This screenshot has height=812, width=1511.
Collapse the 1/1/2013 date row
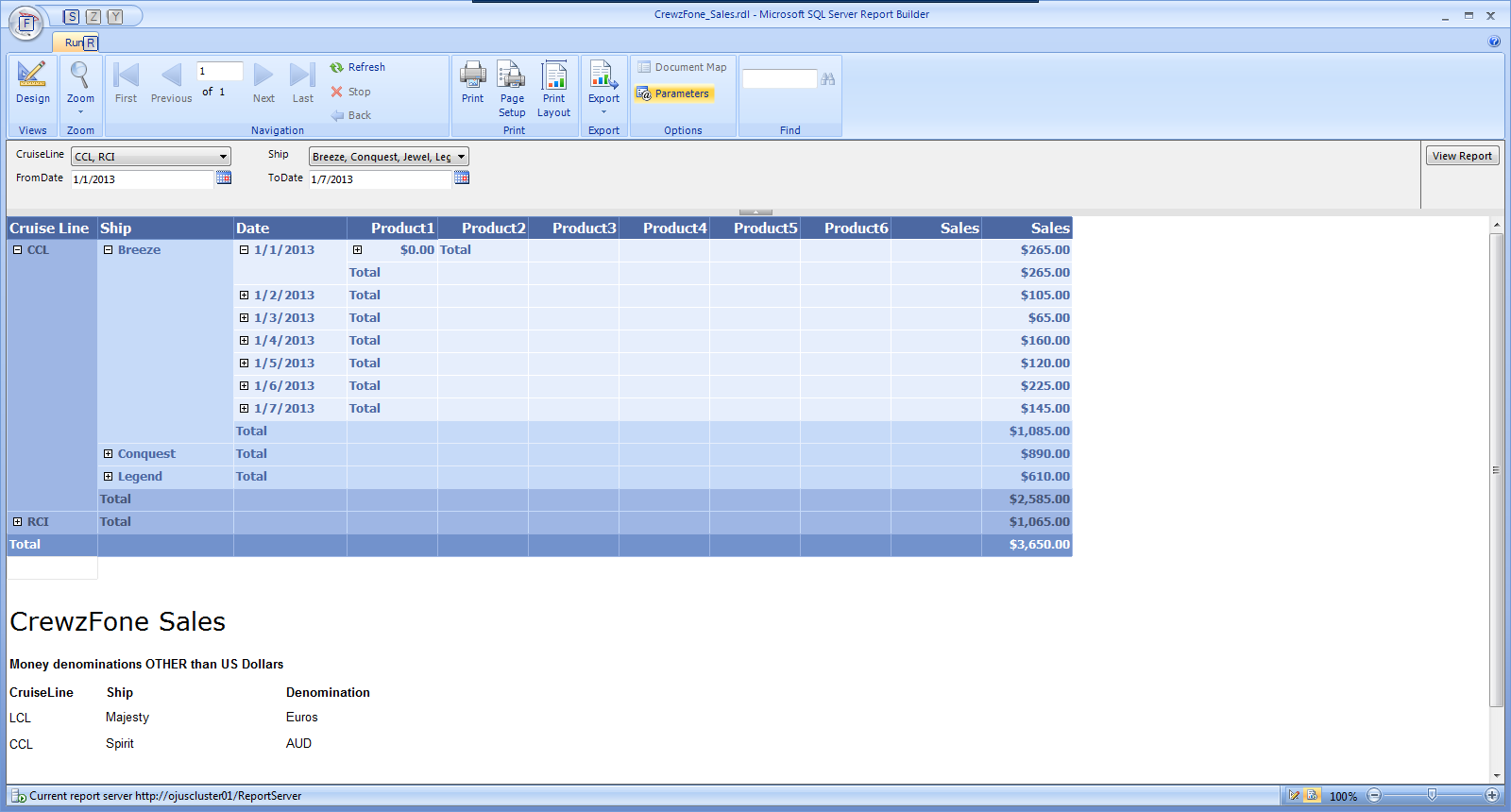244,250
